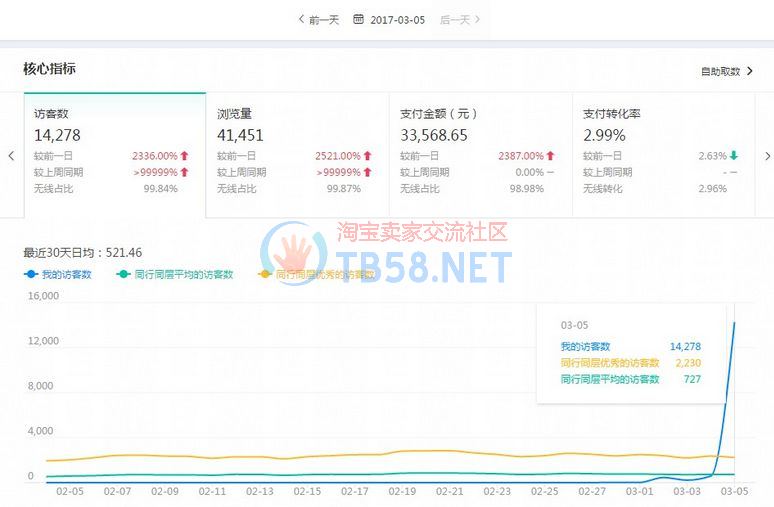
Task: Go to previous day (前一天)
Action: [x=319, y=19]
